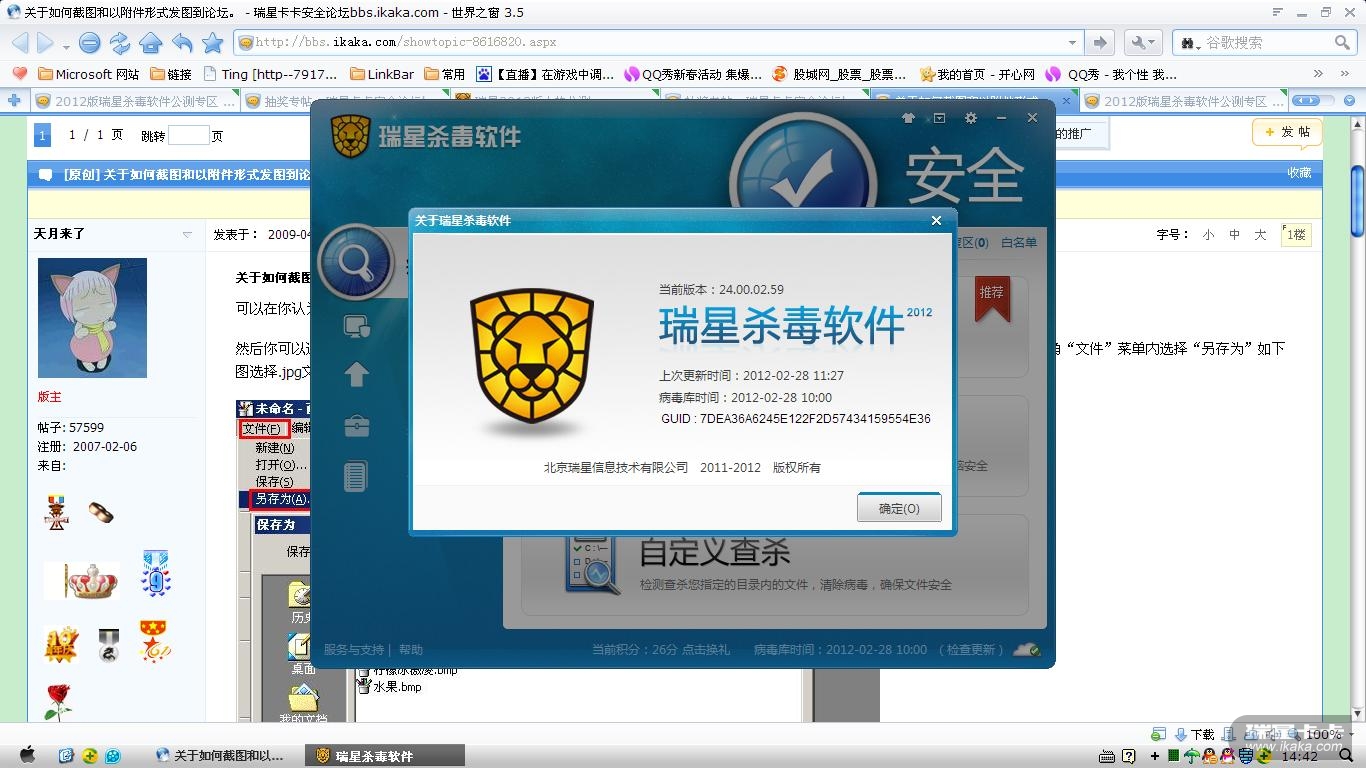Click the browser Undo arrow icon
The width and height of the screenshot is (1366, 768).
coord(182,42)
